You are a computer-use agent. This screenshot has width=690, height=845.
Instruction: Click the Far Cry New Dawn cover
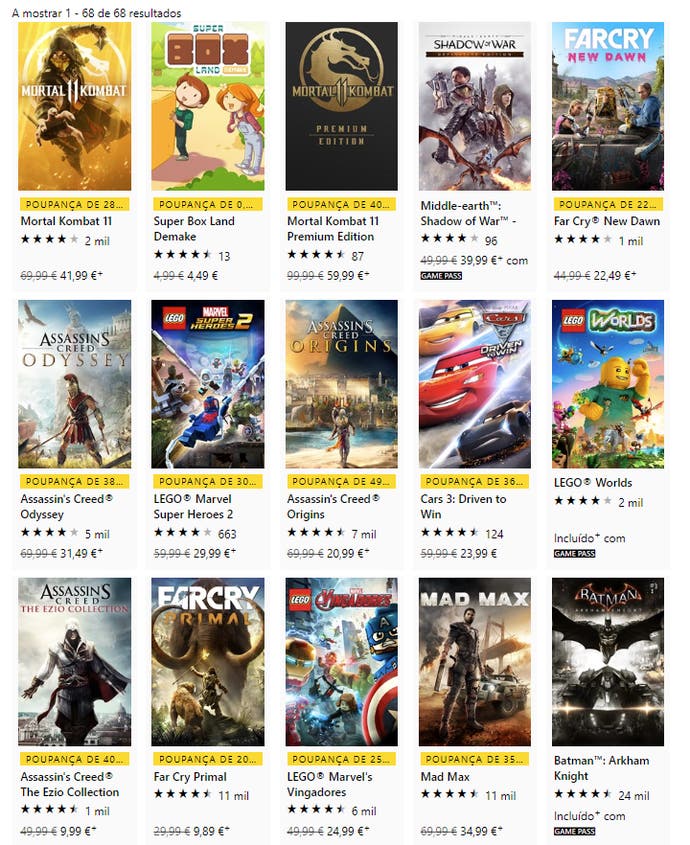608,106
